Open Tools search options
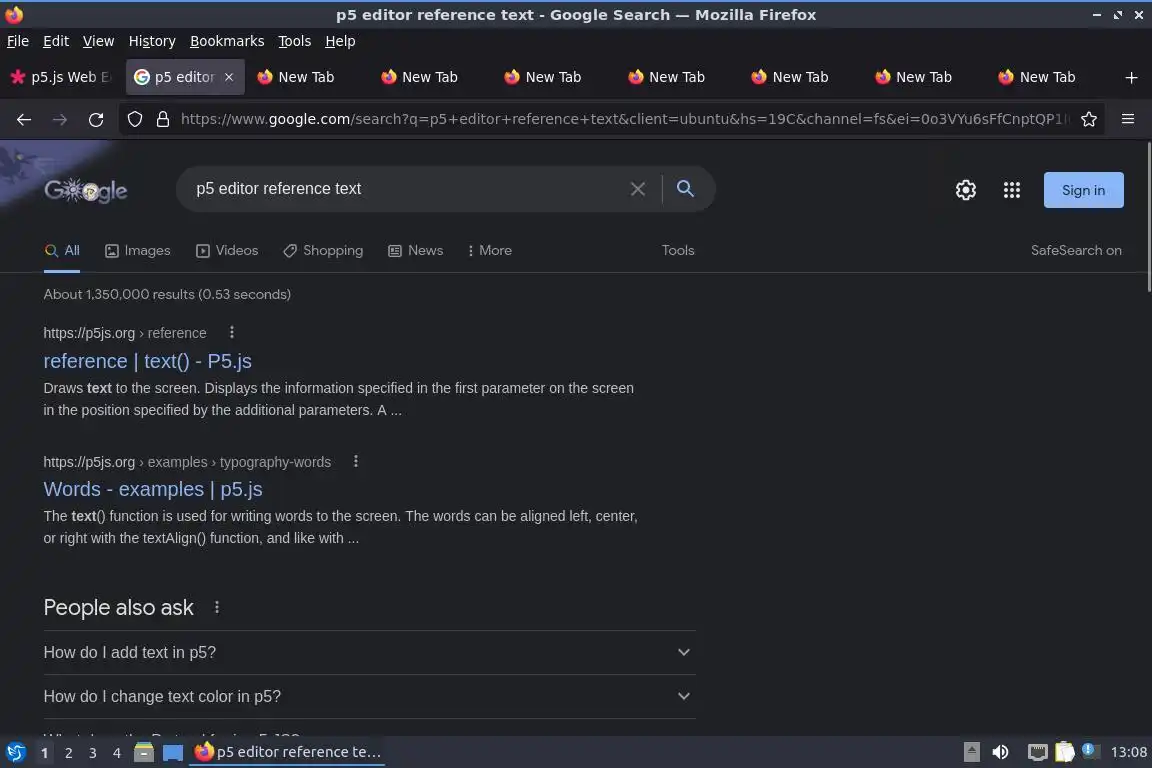This screenshot has width=1152, height=768. click(677, 251)
